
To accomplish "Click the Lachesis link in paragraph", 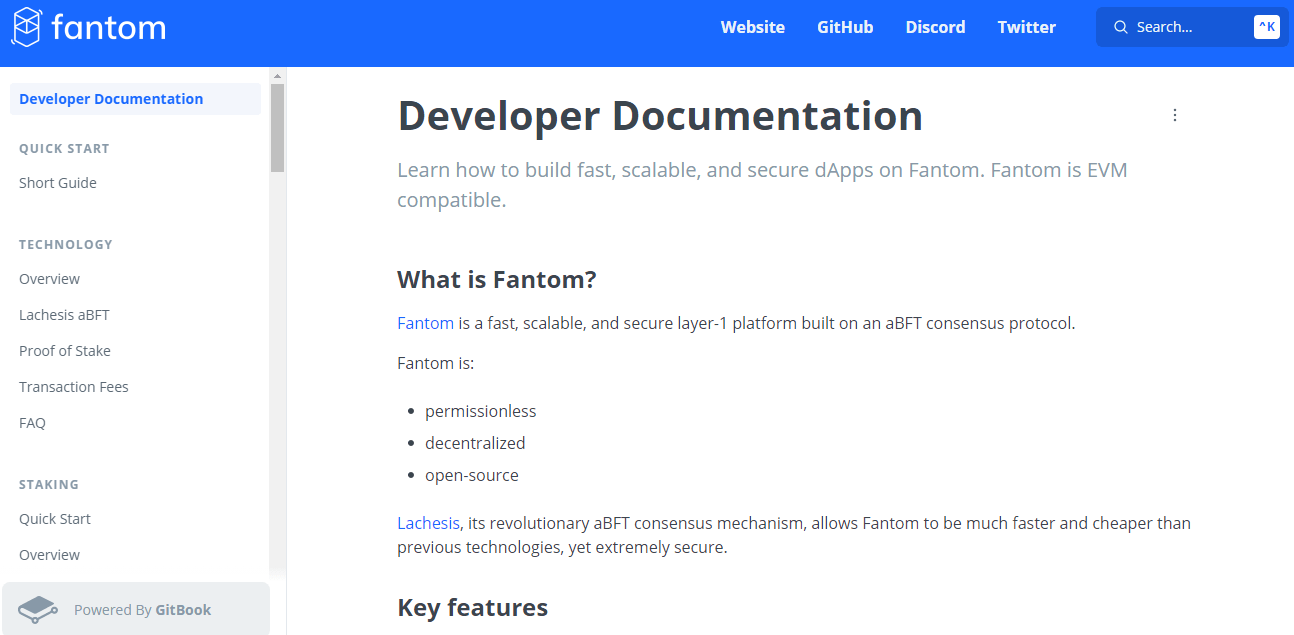I will coord(428,523).
